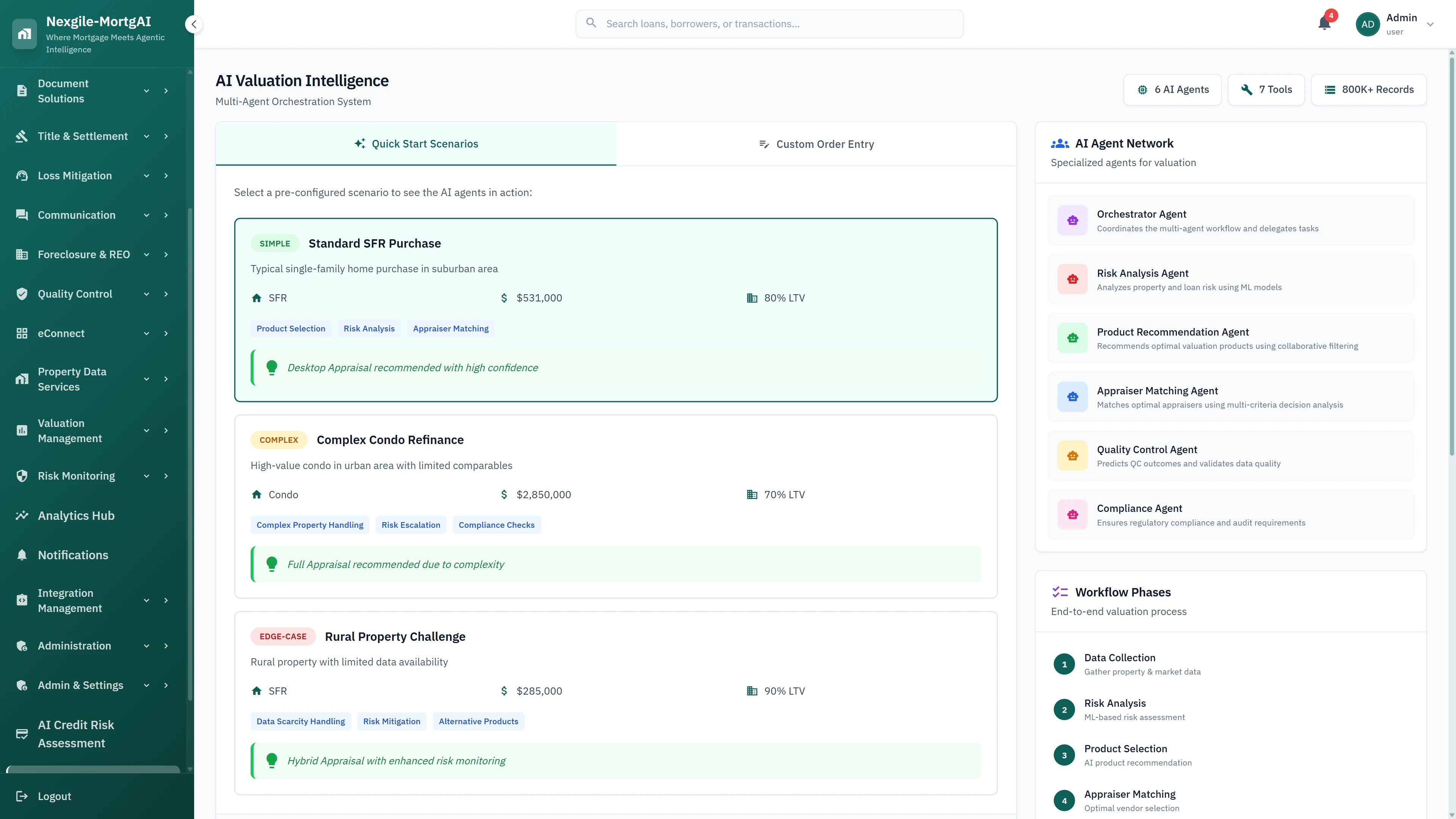Image resolution: width=1456 pixels, height=819 pixels.
Task: Open the Valuation Management module icon
Action: tap(22, 430)
